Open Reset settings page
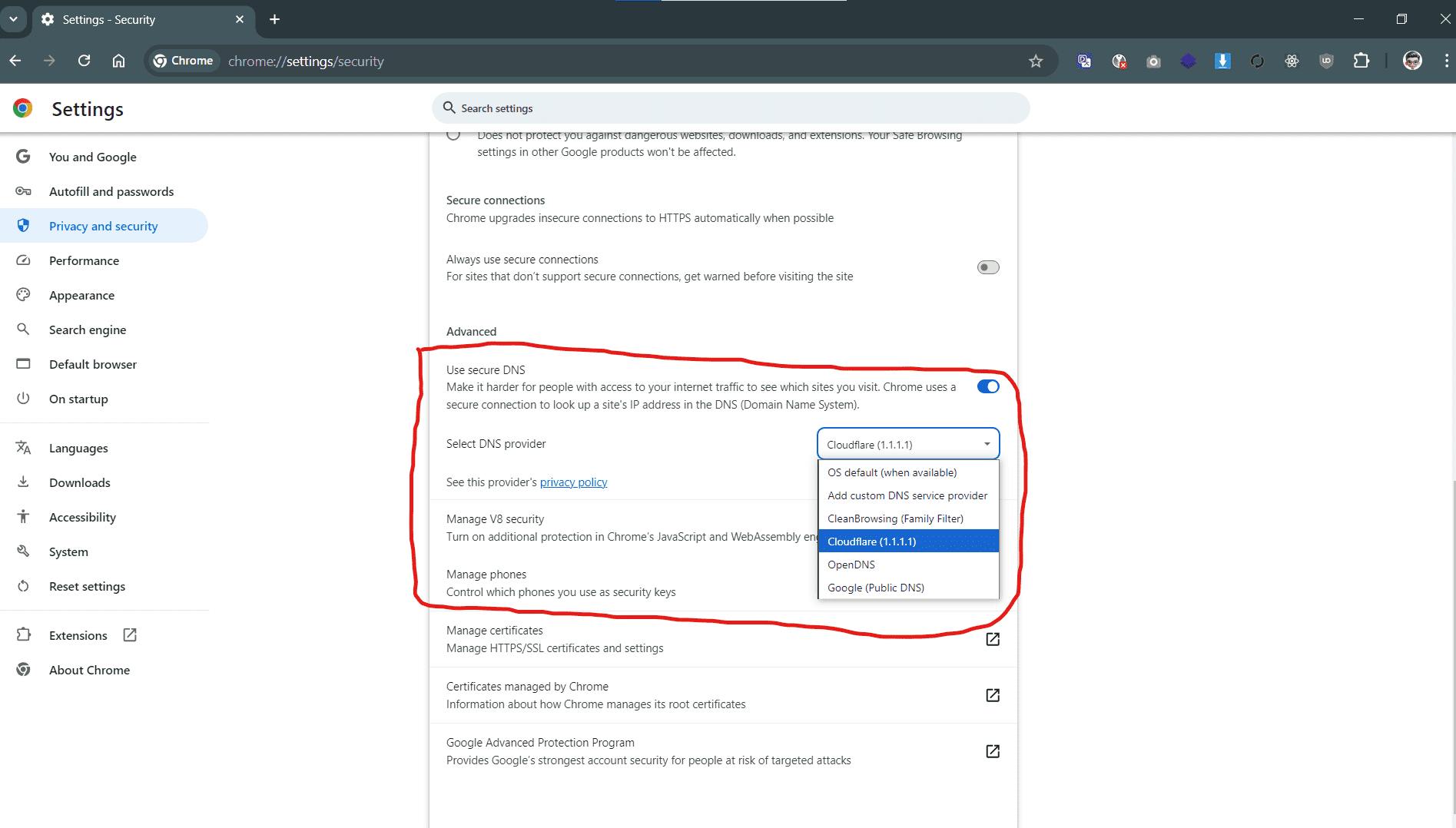 (x=104, y=586)
